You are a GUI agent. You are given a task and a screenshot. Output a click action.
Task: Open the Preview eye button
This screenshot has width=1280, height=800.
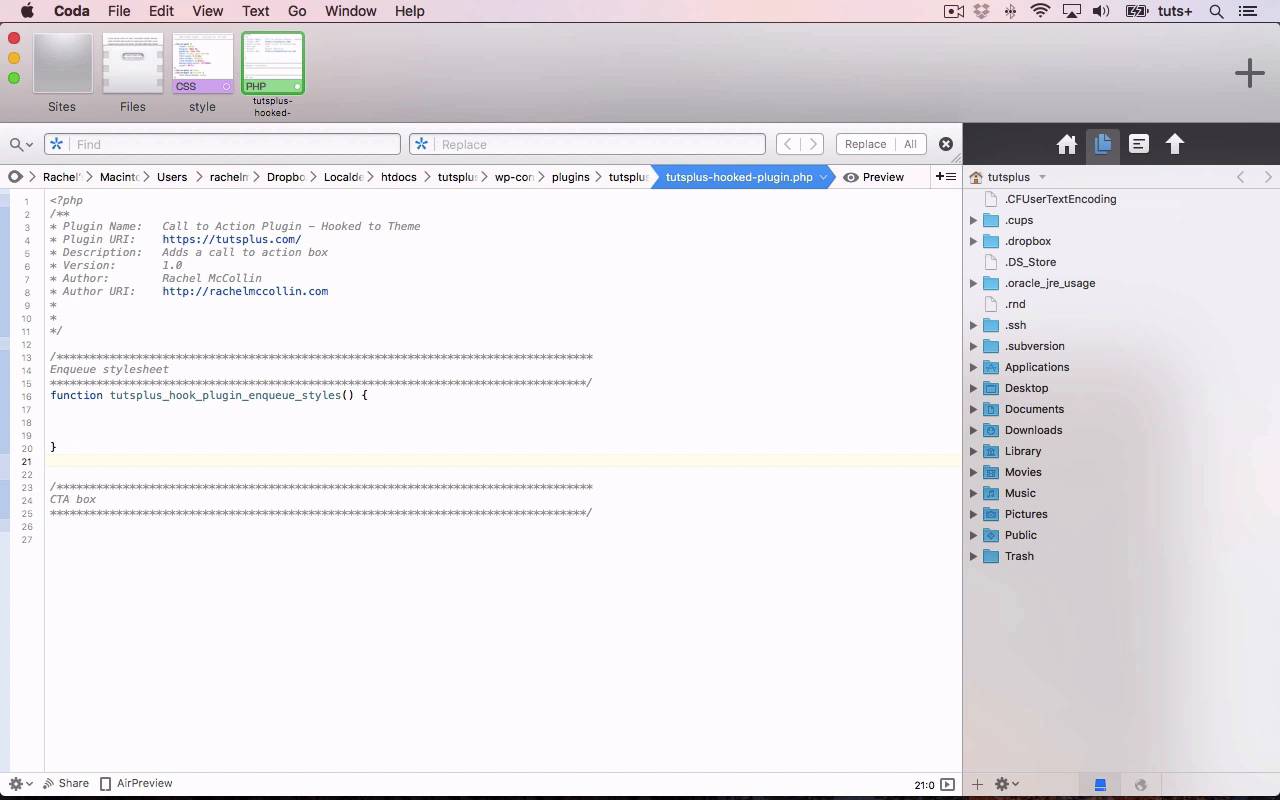[x=874, y=177]
